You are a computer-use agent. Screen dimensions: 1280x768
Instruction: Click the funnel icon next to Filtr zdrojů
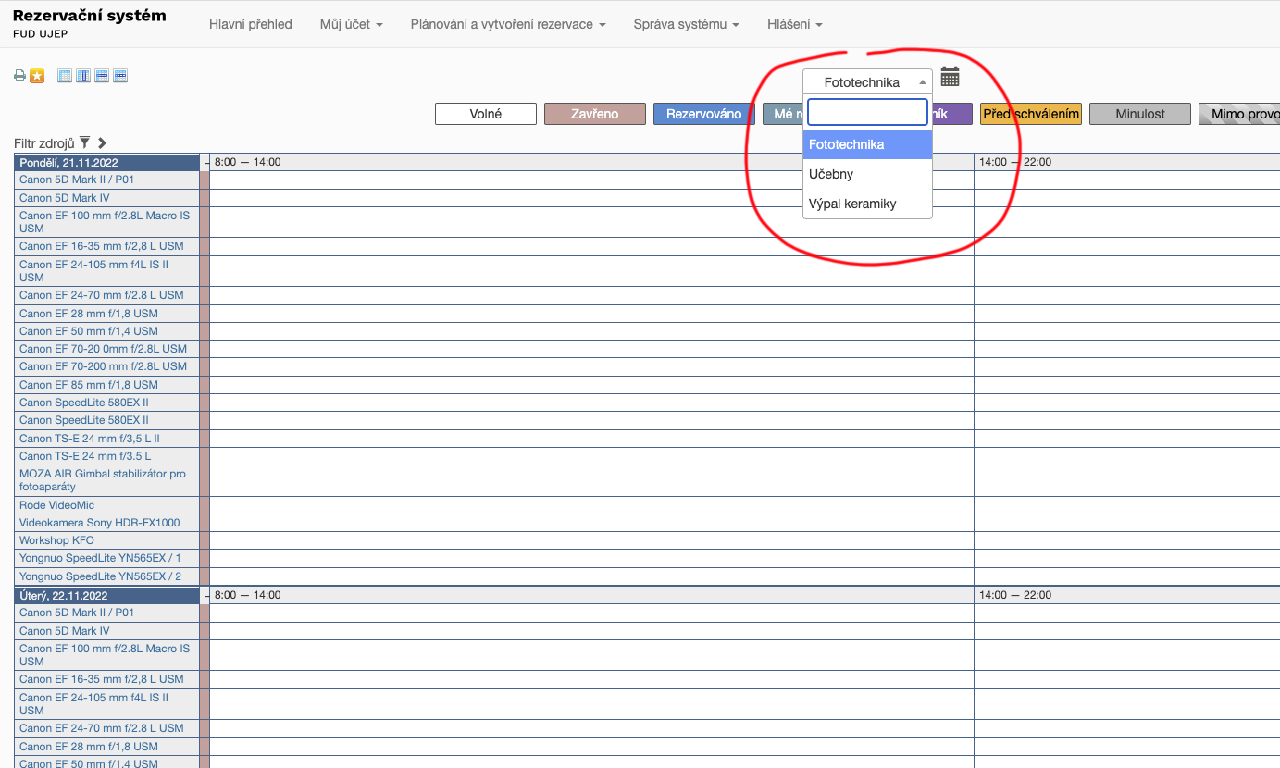pyautogui.click(x=85, y=143)
